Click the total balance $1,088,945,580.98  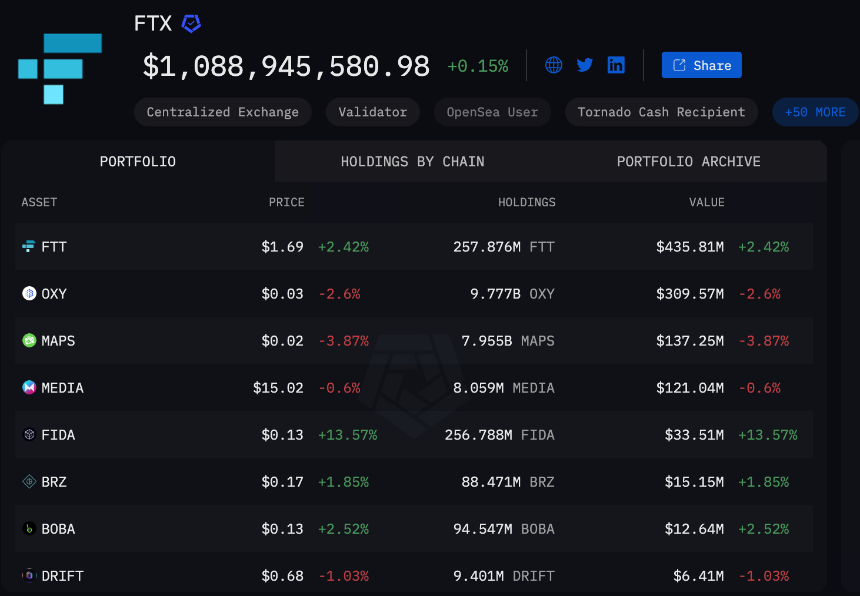(x=286, y=66)
